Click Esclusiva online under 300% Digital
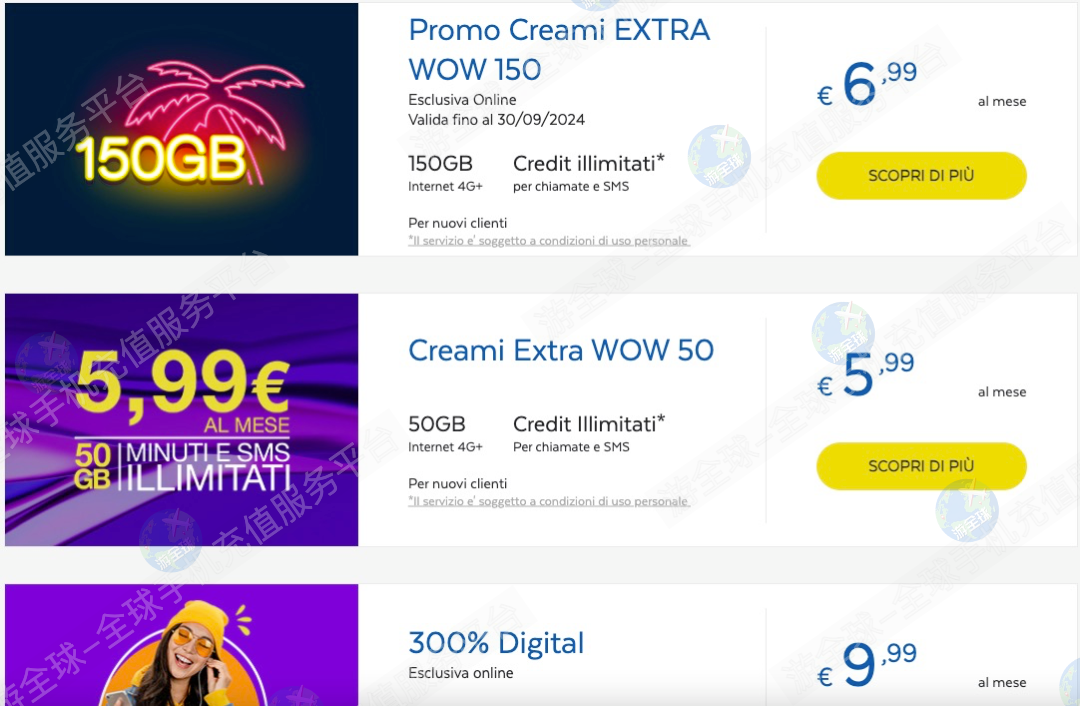 (460, 673)
